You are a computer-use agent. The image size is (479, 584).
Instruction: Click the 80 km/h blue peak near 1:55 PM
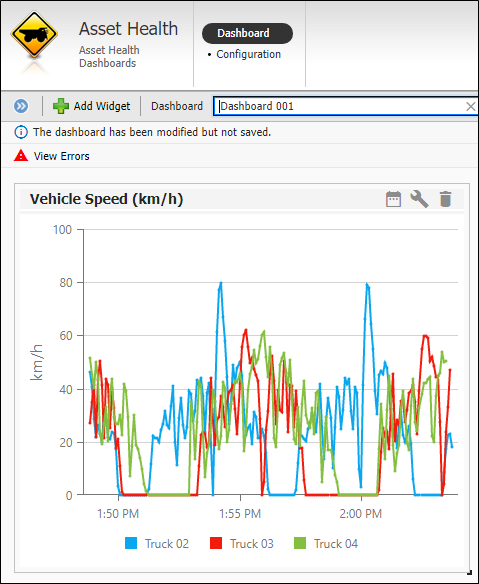[221, 283]
